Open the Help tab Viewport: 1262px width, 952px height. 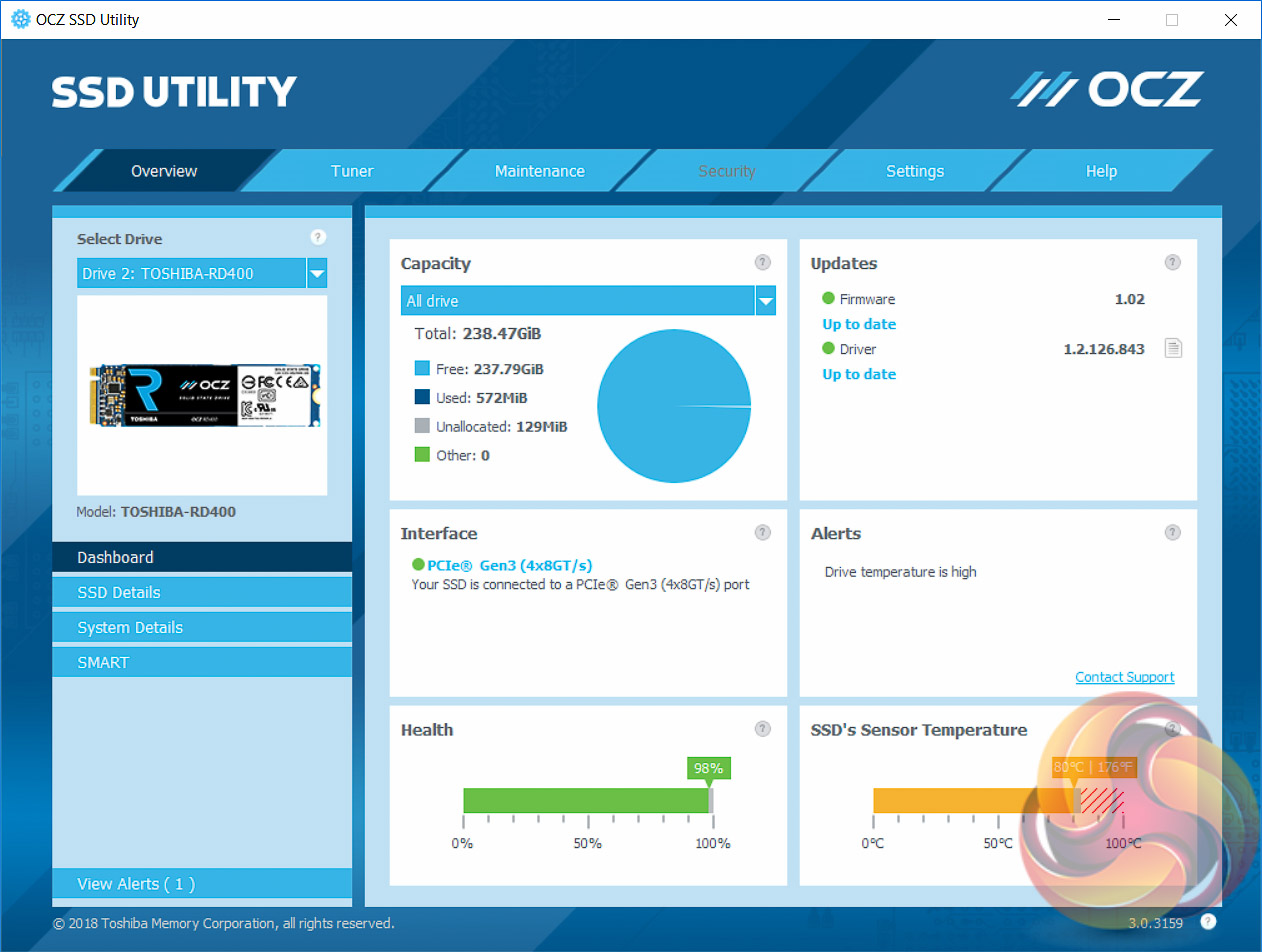click(x=1101, y=171)
